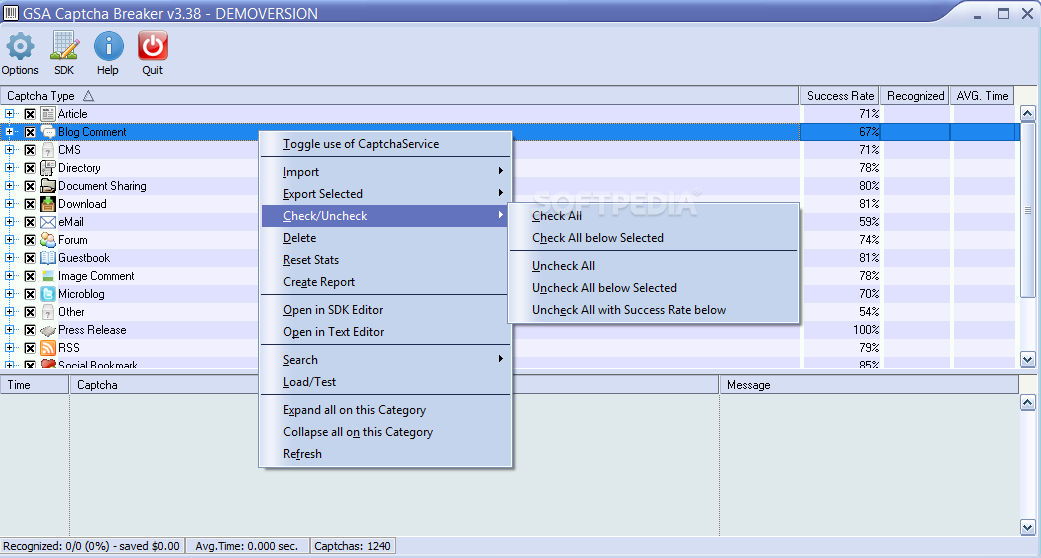Expand the Microblog tree node

pyautogui.click(x=9, y=293)
